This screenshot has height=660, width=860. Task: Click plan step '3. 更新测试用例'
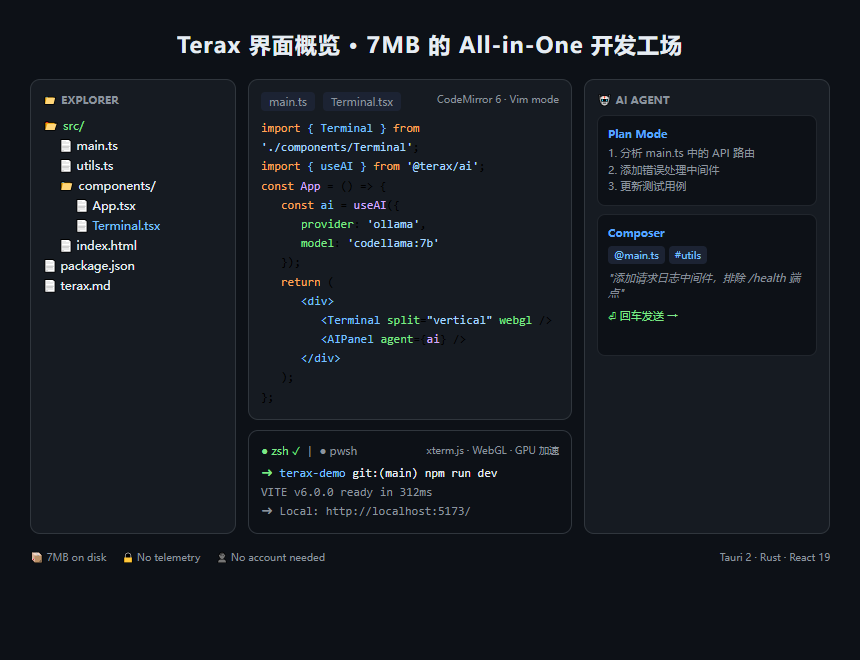(x=647, y=187)
